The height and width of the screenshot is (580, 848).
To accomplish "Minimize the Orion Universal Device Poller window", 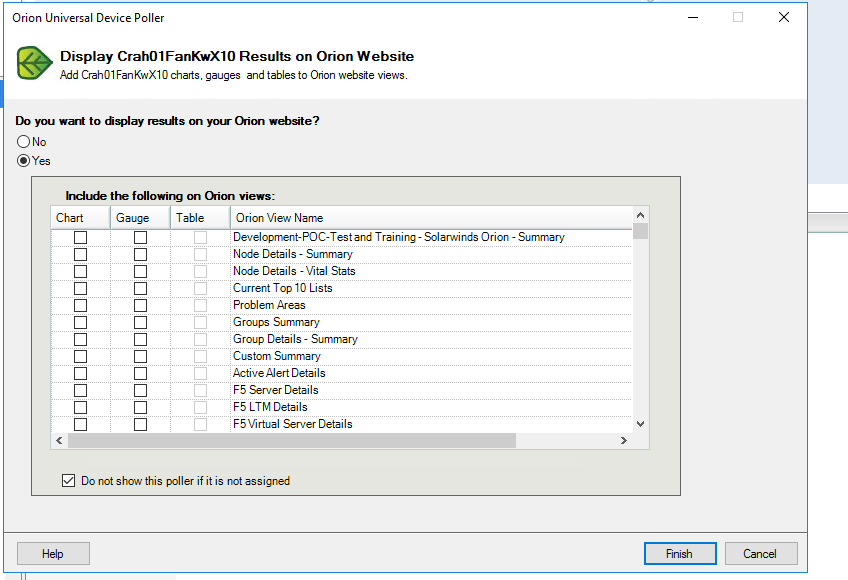I will coord(693,17).
